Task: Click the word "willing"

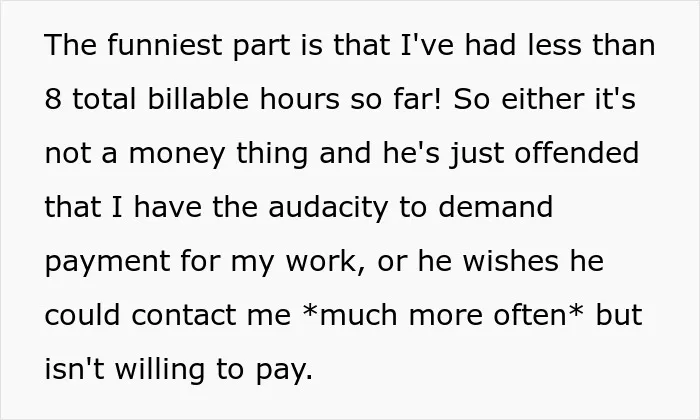Action: [160, 370]
